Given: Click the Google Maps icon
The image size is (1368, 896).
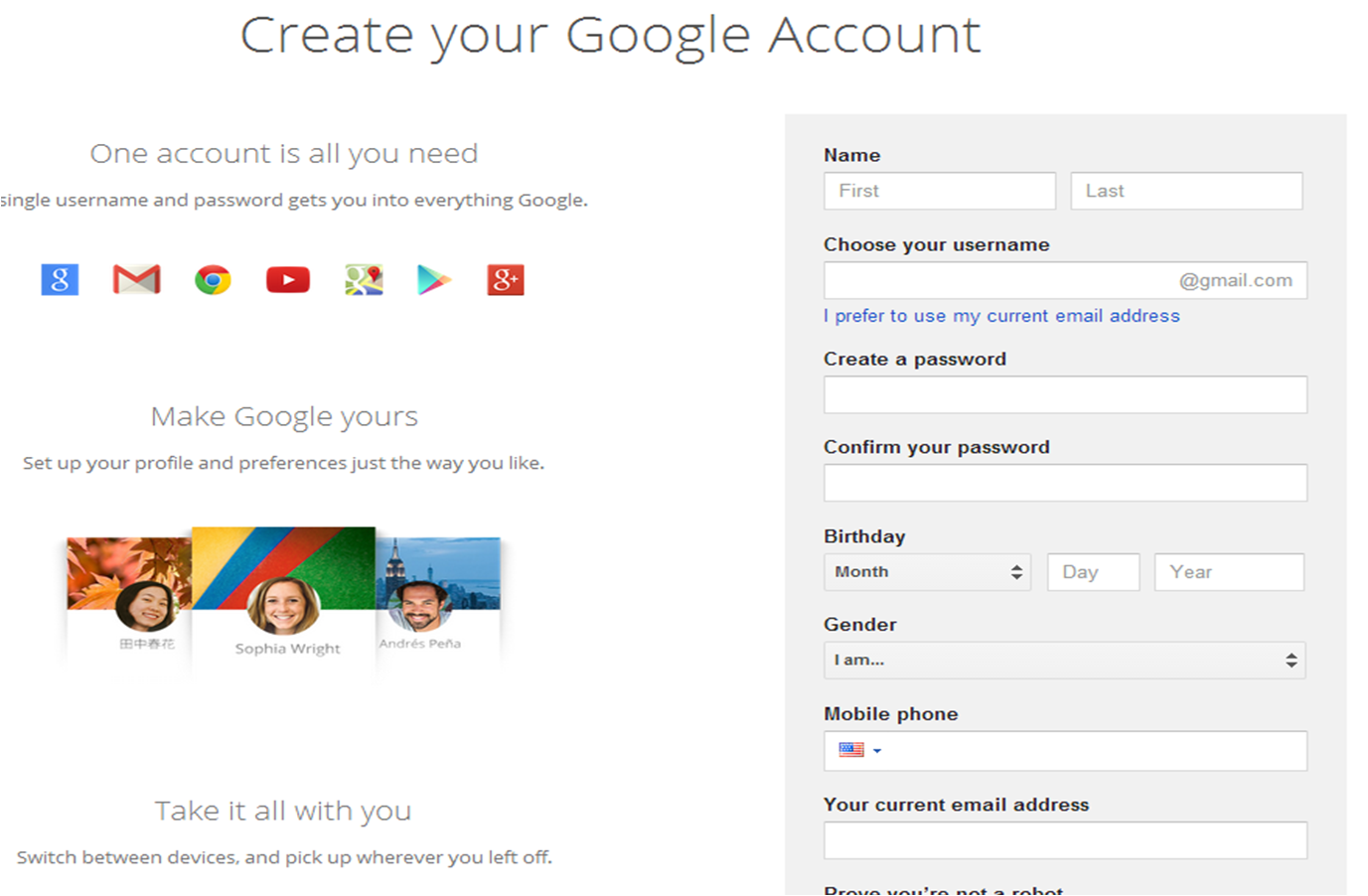Looking at the screenshot, I should click(364, 280).
